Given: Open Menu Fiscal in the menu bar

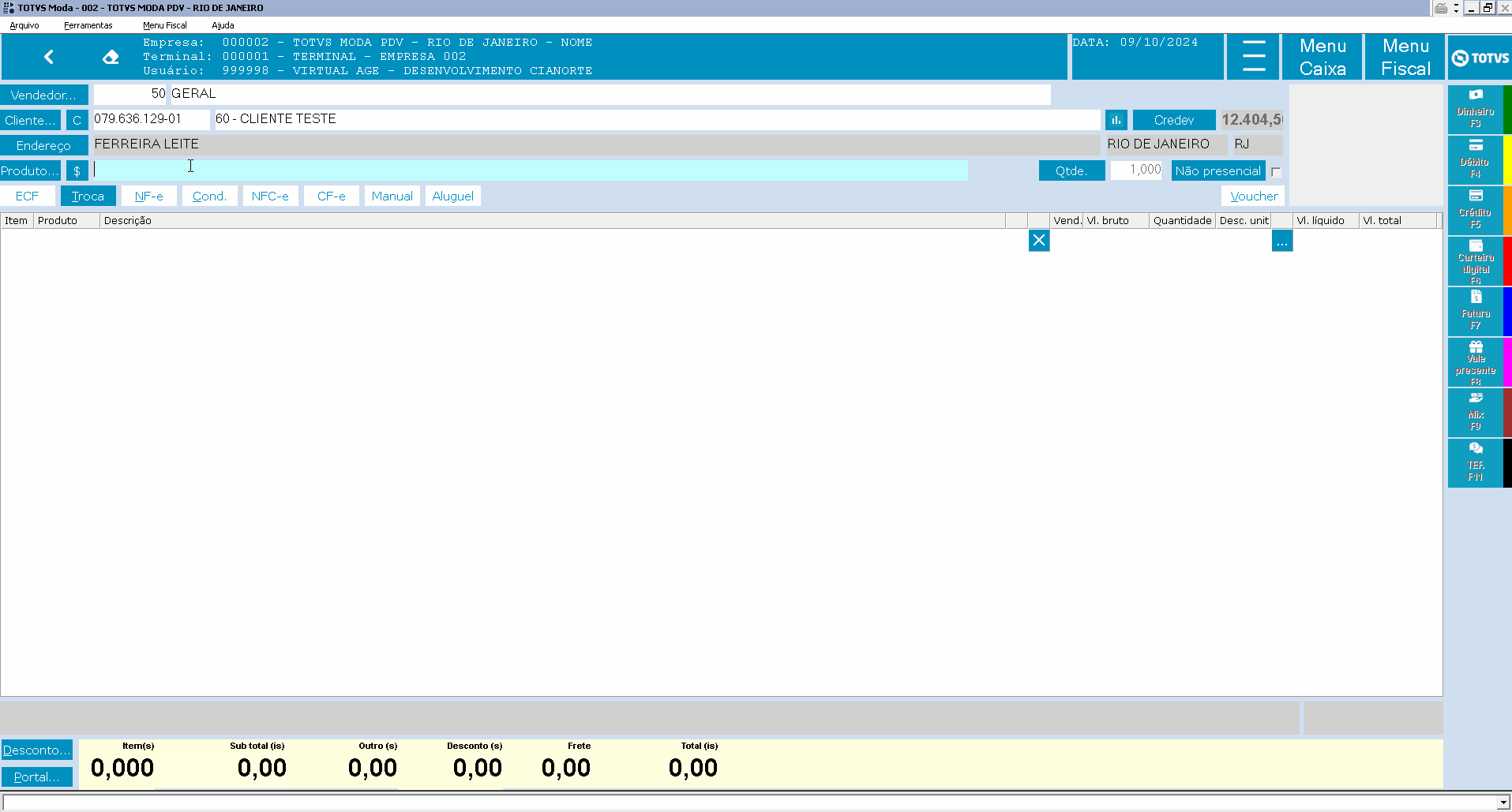Looking at the screenshot, I should [165, 25].
